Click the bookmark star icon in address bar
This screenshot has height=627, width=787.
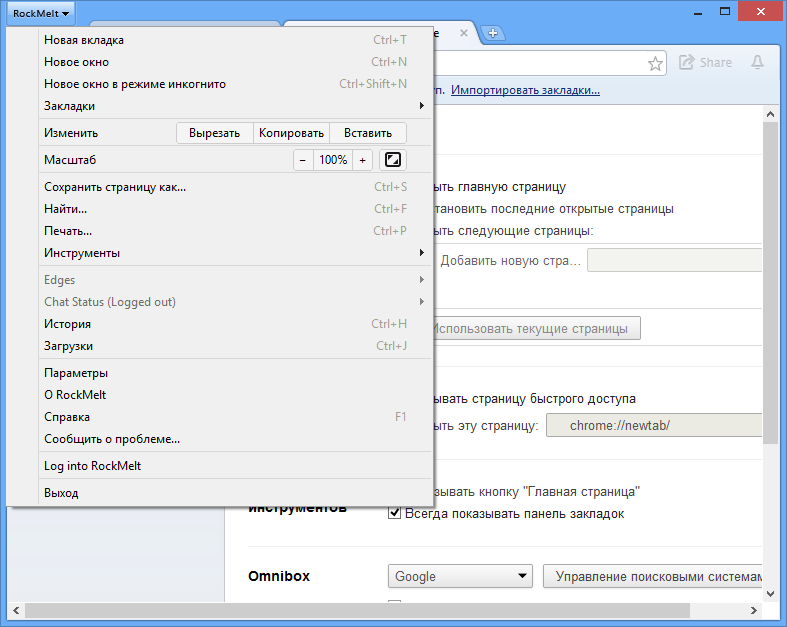click(655, 63)
